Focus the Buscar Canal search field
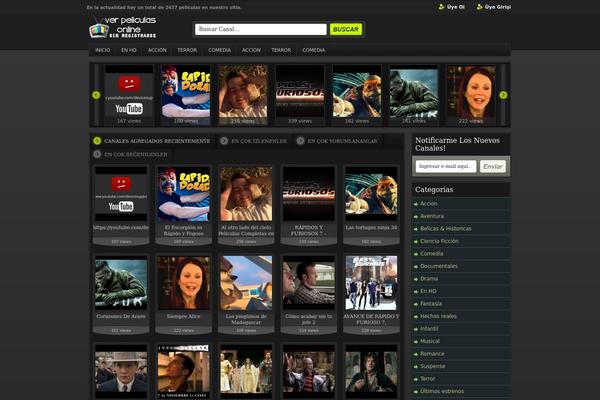The height and width of the screenshot is (400, 600). click(x=261, y=29)
